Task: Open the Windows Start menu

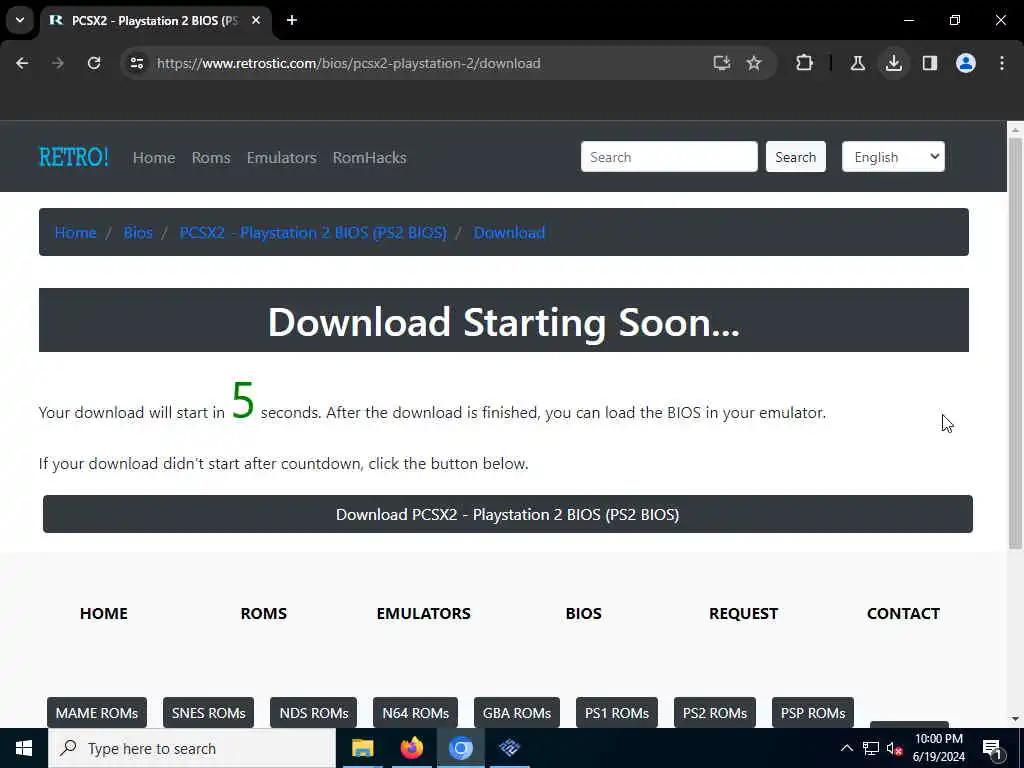Action: click(x=24, y=748)
